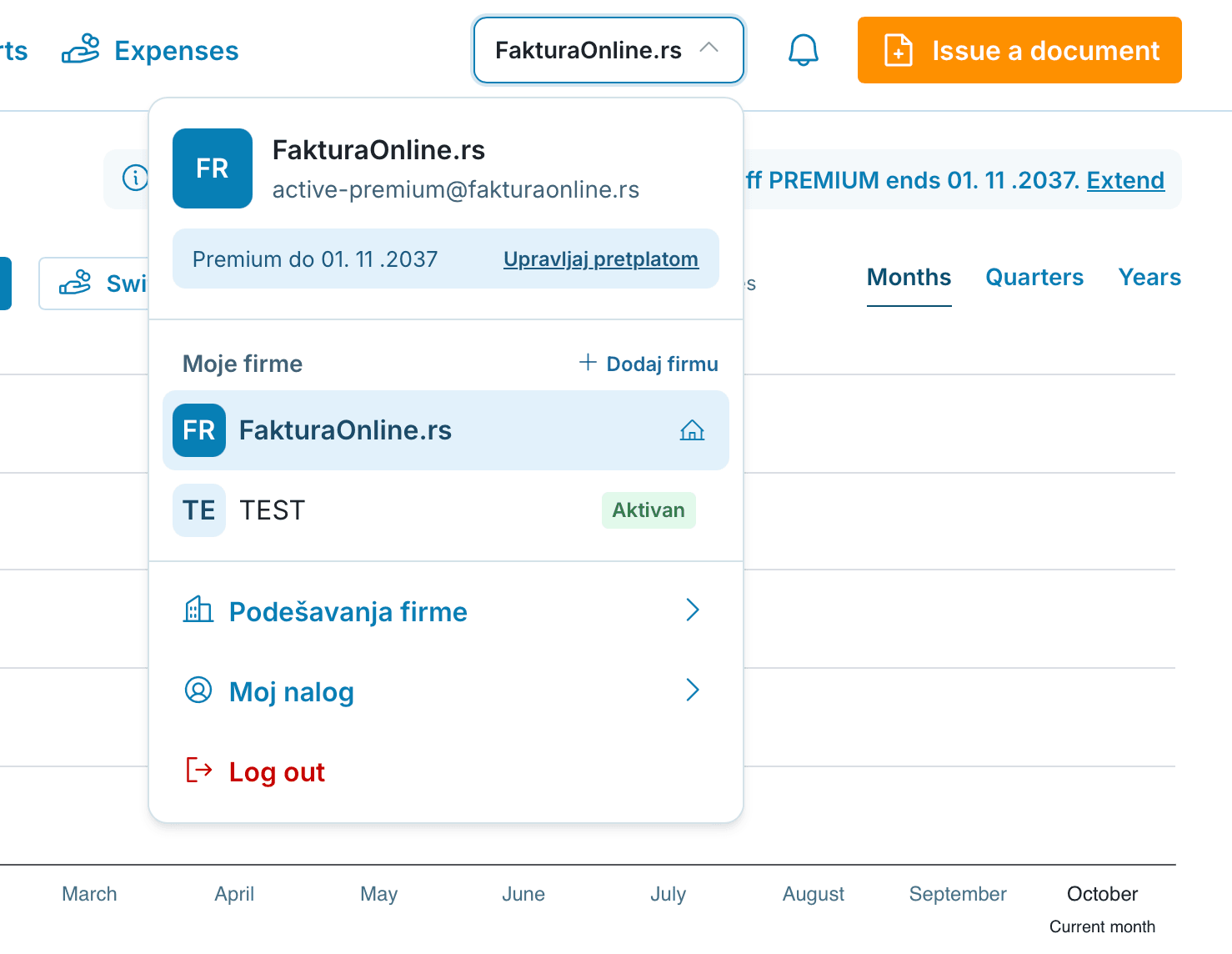The width and height of the screenshot is (1232, 954).
Task: Click the email active-premium@fakturaonline.rs
Action: click(456, 190)
